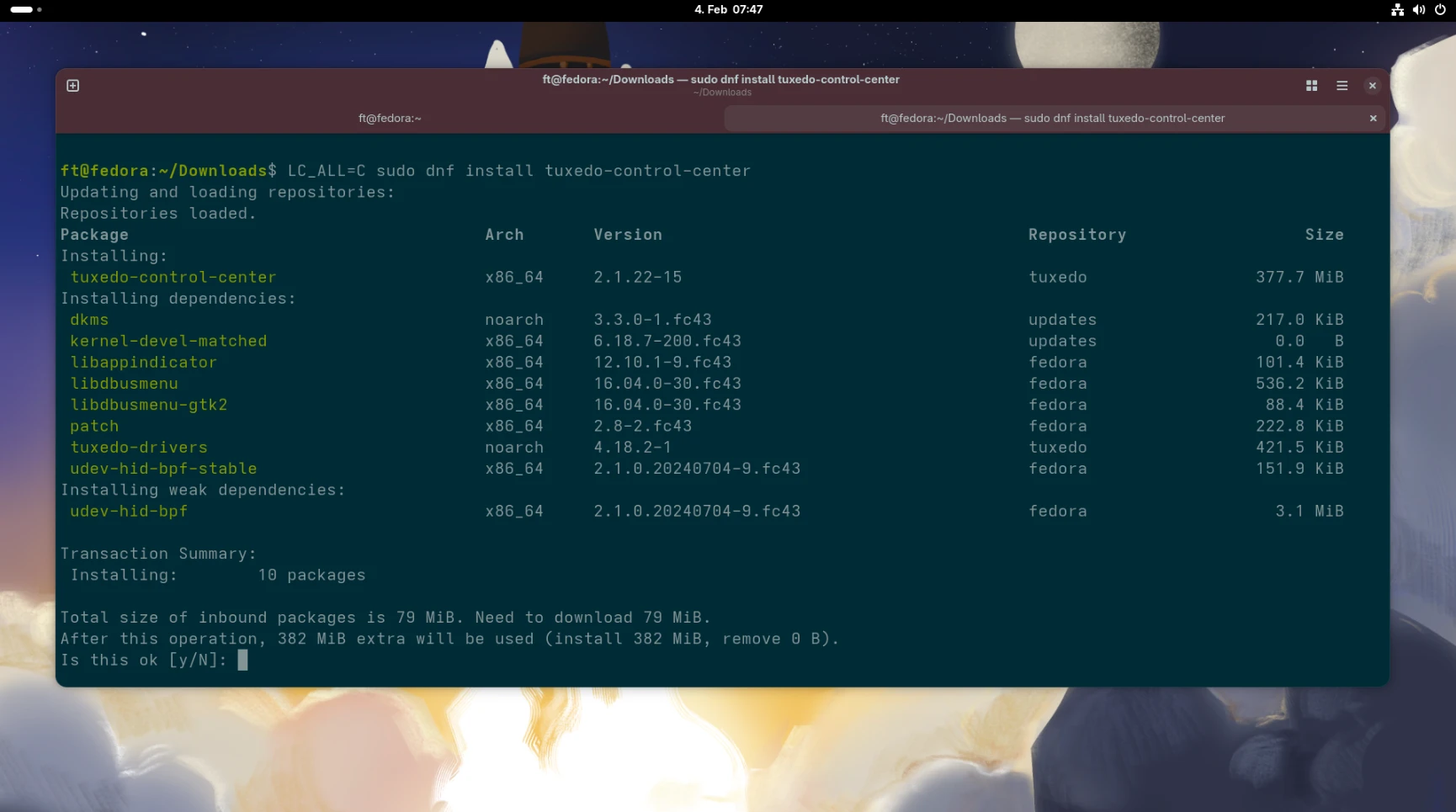
Task: Click the tuxedo-drivers package name
Action: pyautogui.click(x=139, y=448)
